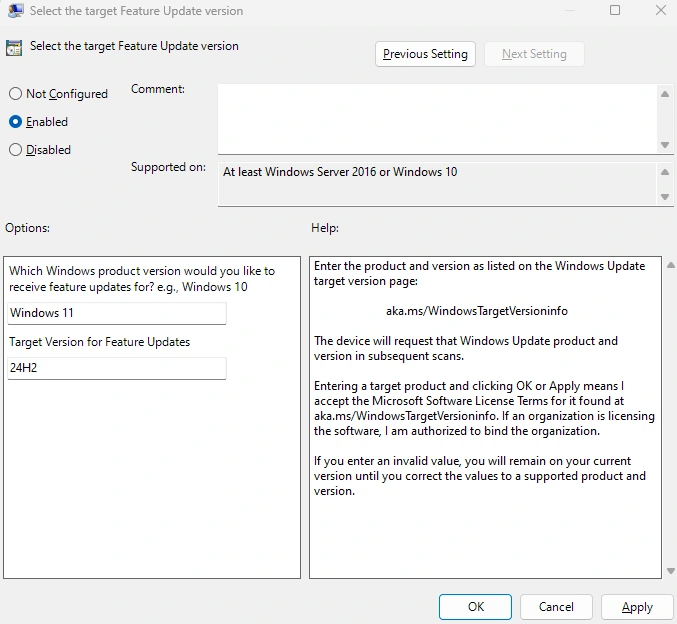Viewport: 677px width, 624px height.
Task: Click the policy setting icon beside the heading
Action: (x=14, y=47)
